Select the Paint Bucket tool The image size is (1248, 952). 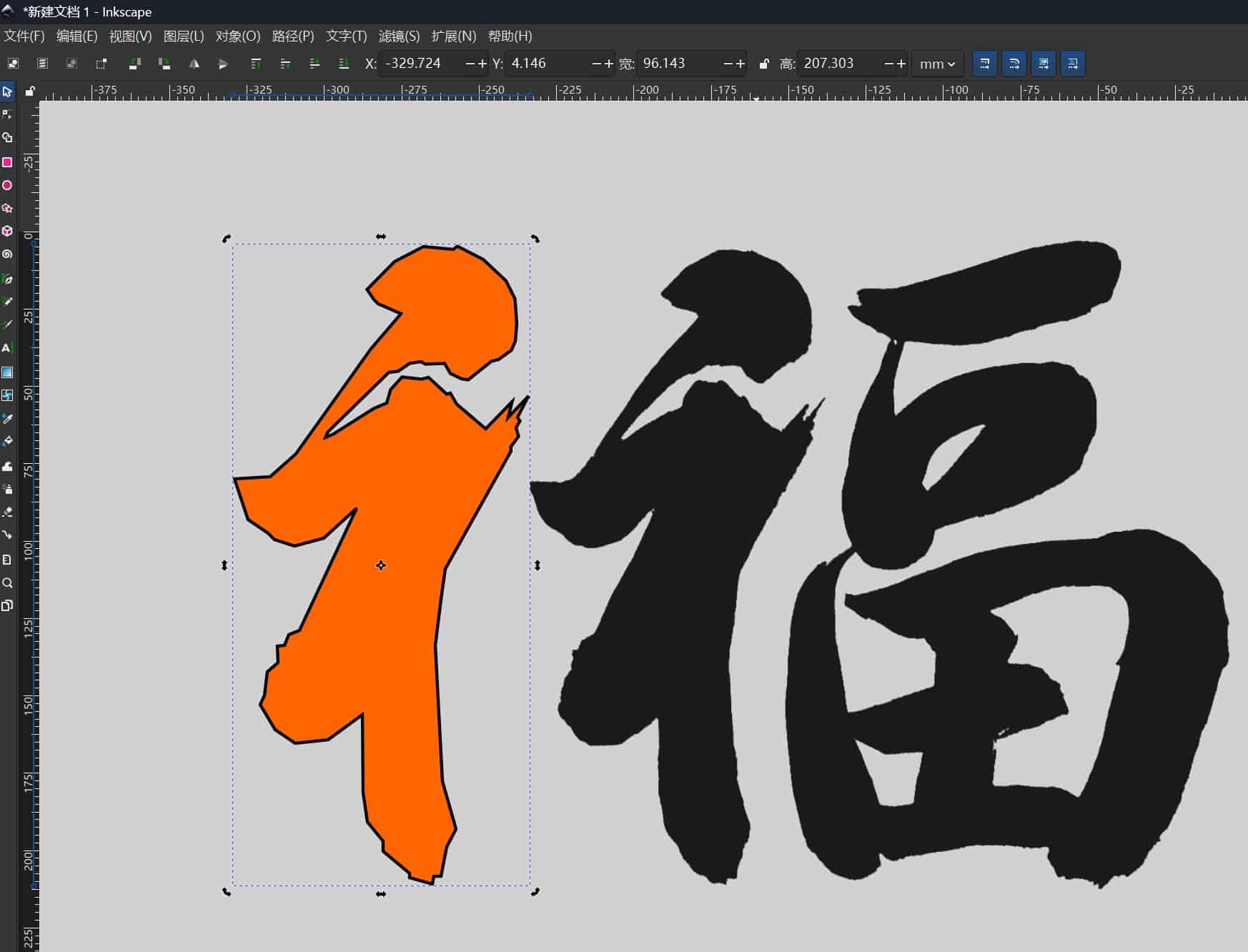tap(7, 441)
